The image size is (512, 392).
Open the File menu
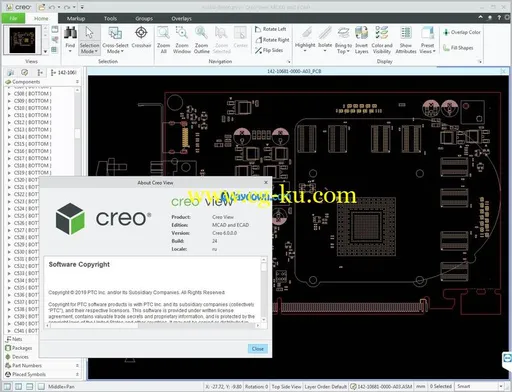click(x=13, y=18)
